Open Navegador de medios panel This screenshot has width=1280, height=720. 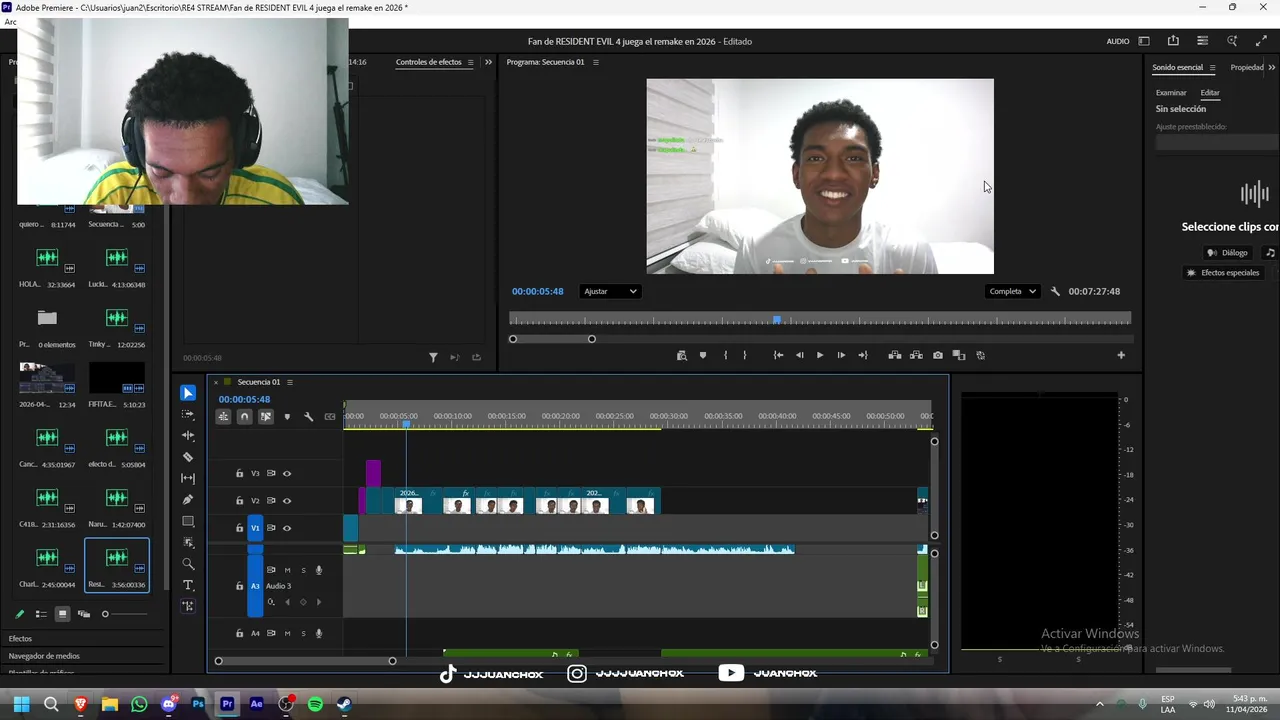pos(44,656)
